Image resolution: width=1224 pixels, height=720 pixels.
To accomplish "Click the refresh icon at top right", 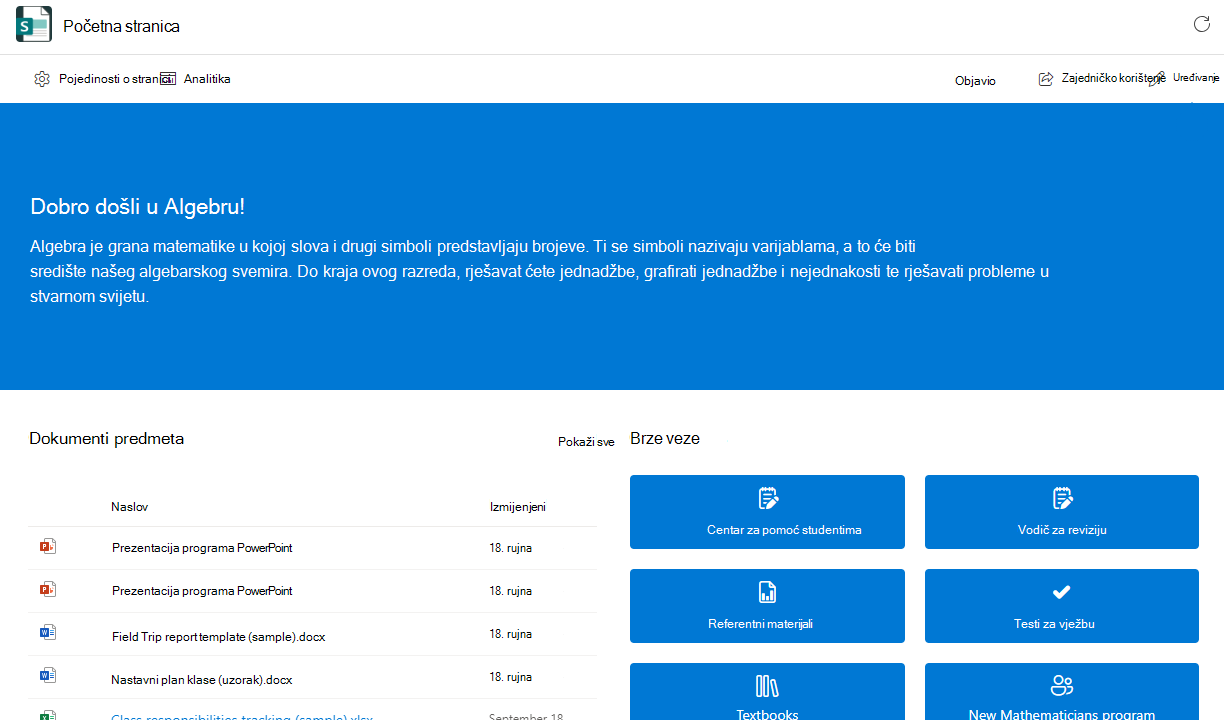I will pyautogui.click(x=1202, y=24).
